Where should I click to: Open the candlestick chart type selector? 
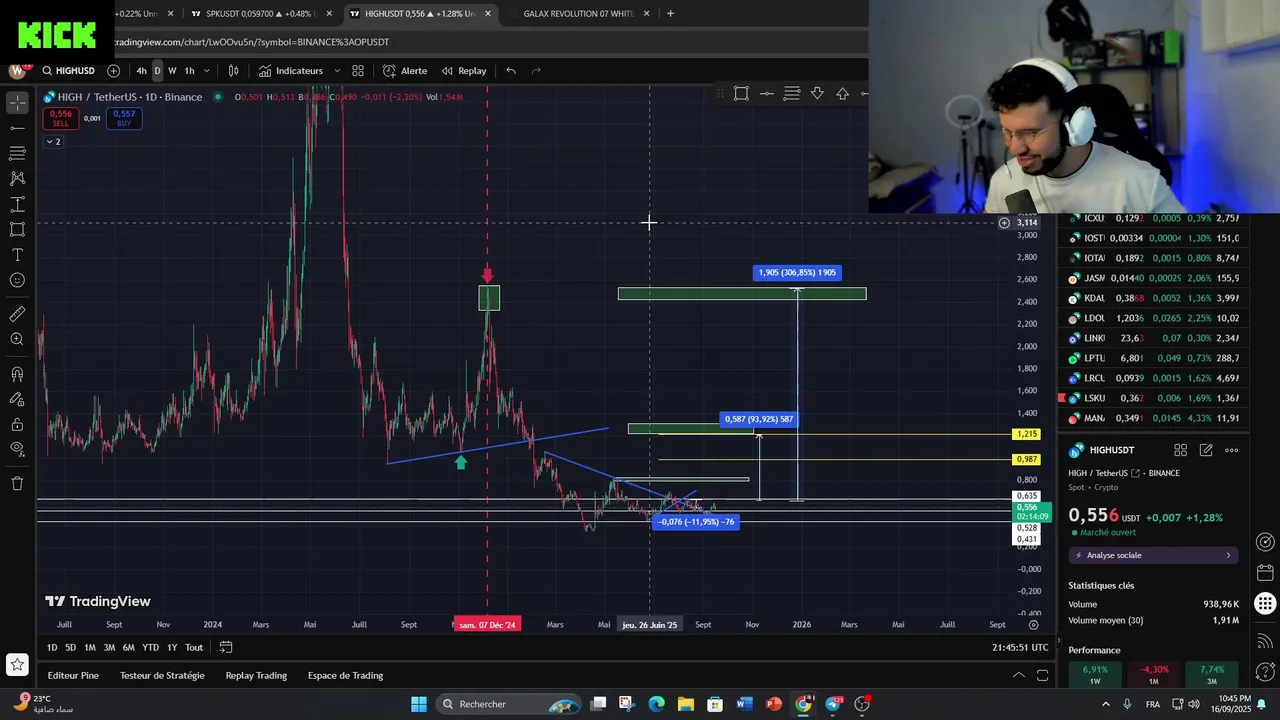click(233, 71)
